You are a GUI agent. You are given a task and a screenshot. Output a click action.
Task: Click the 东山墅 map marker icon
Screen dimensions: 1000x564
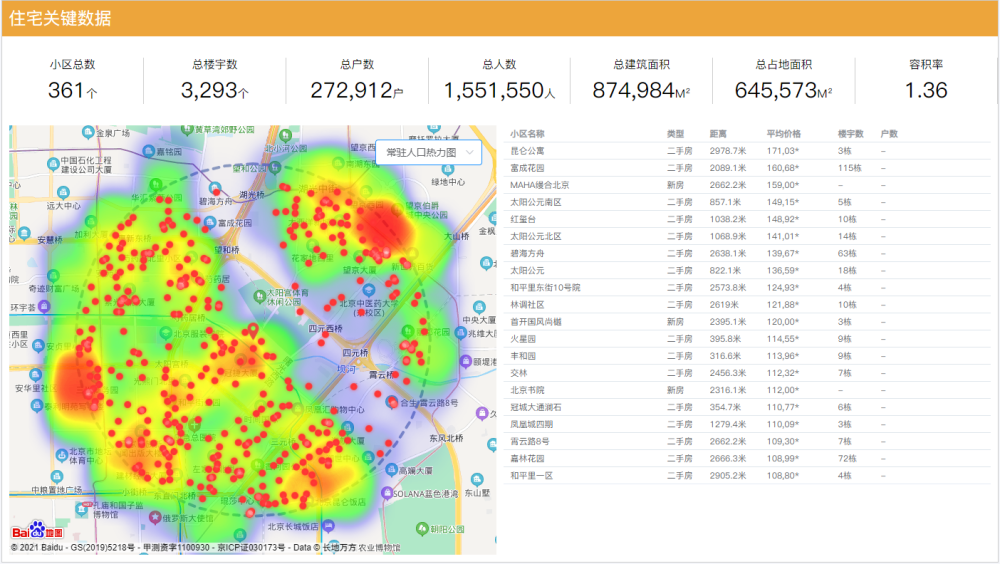(x=477, y=480)
